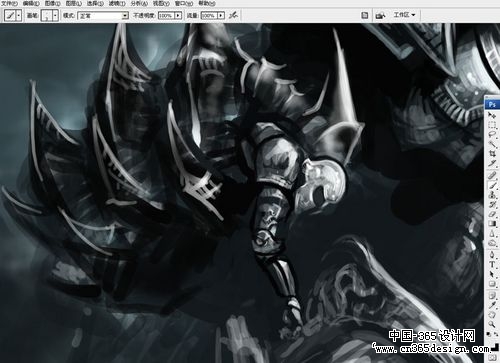This screenshot has width=500, height=363.
Task: Expand the opacity slider arrow
Action: point(178,15)
